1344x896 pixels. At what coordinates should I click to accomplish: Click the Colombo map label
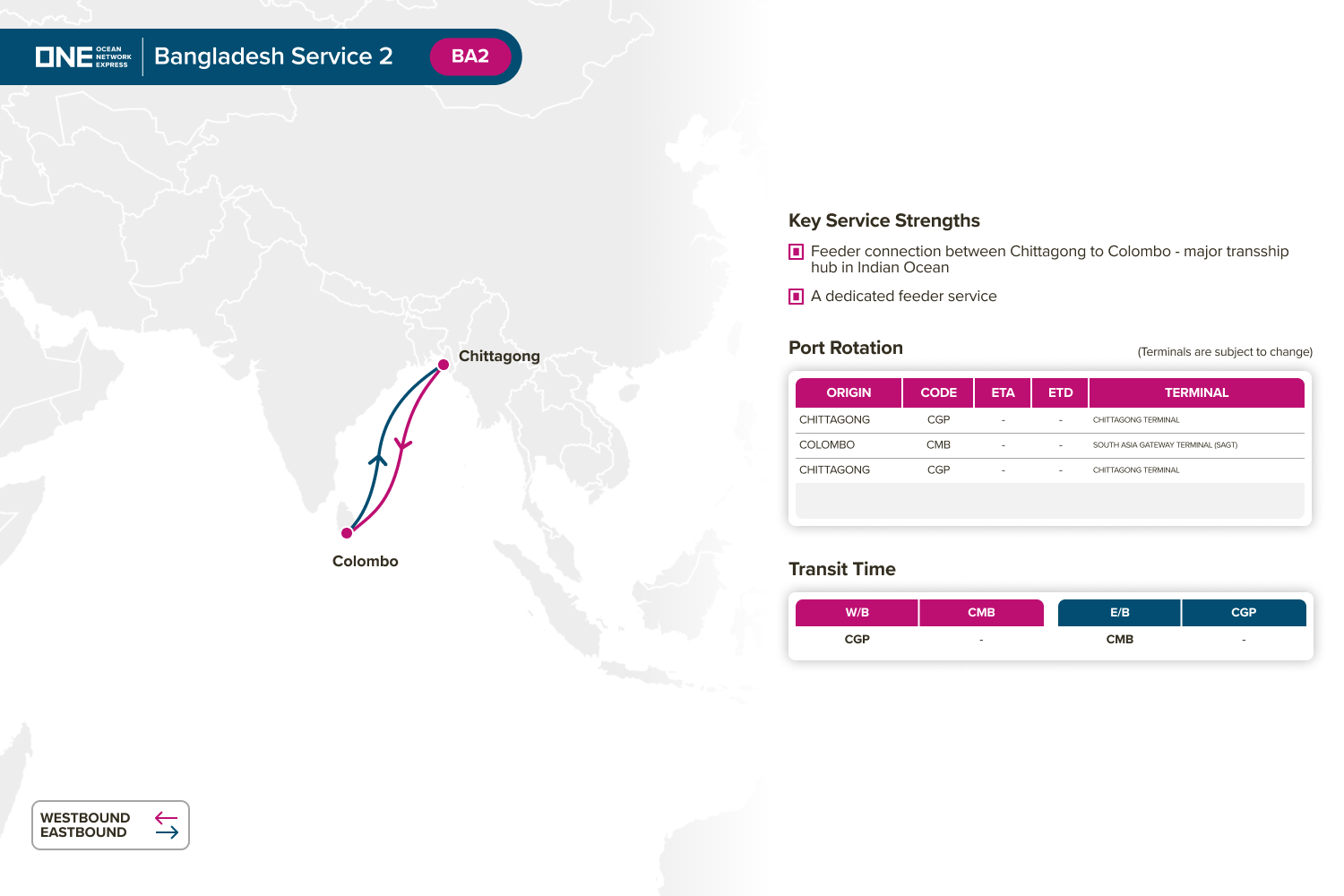click(365, 561)
